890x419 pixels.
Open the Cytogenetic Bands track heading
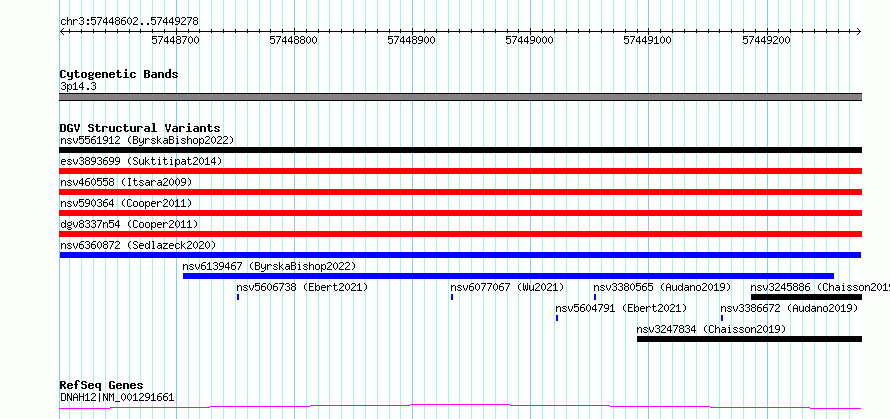click(119, 74)
